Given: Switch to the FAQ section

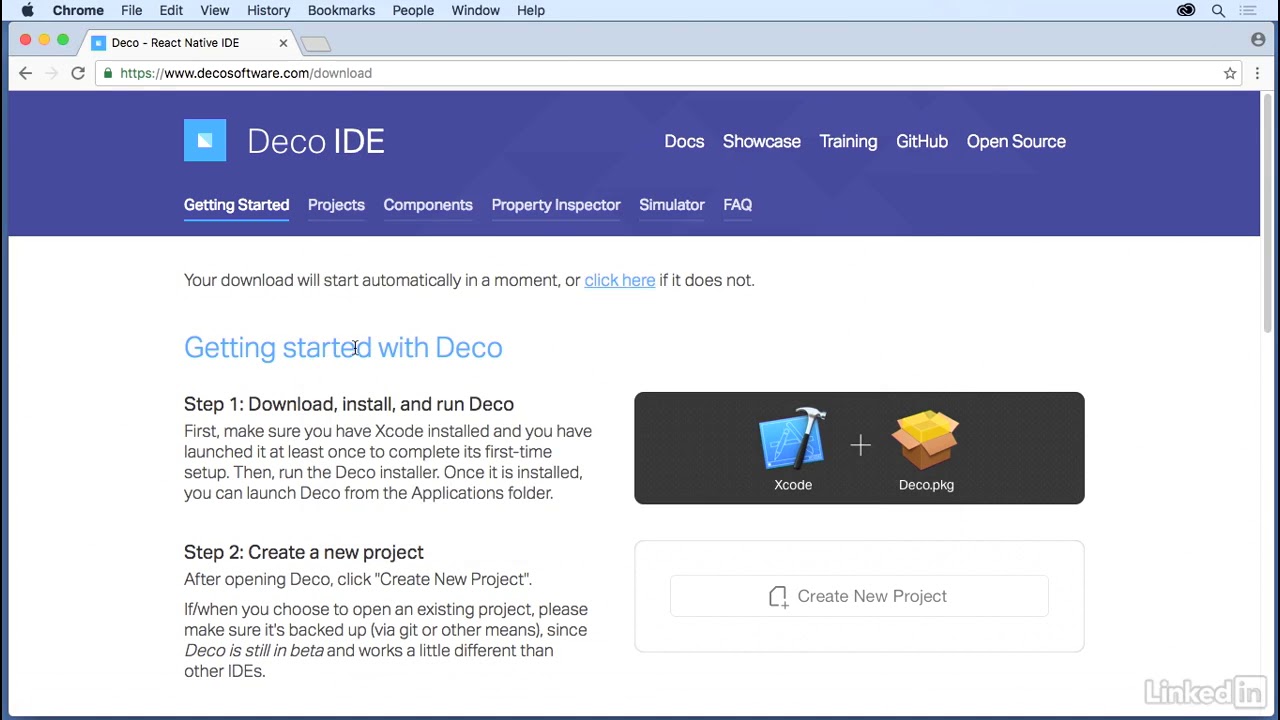Looking at the screenshot, I should (x=738, y=205).
